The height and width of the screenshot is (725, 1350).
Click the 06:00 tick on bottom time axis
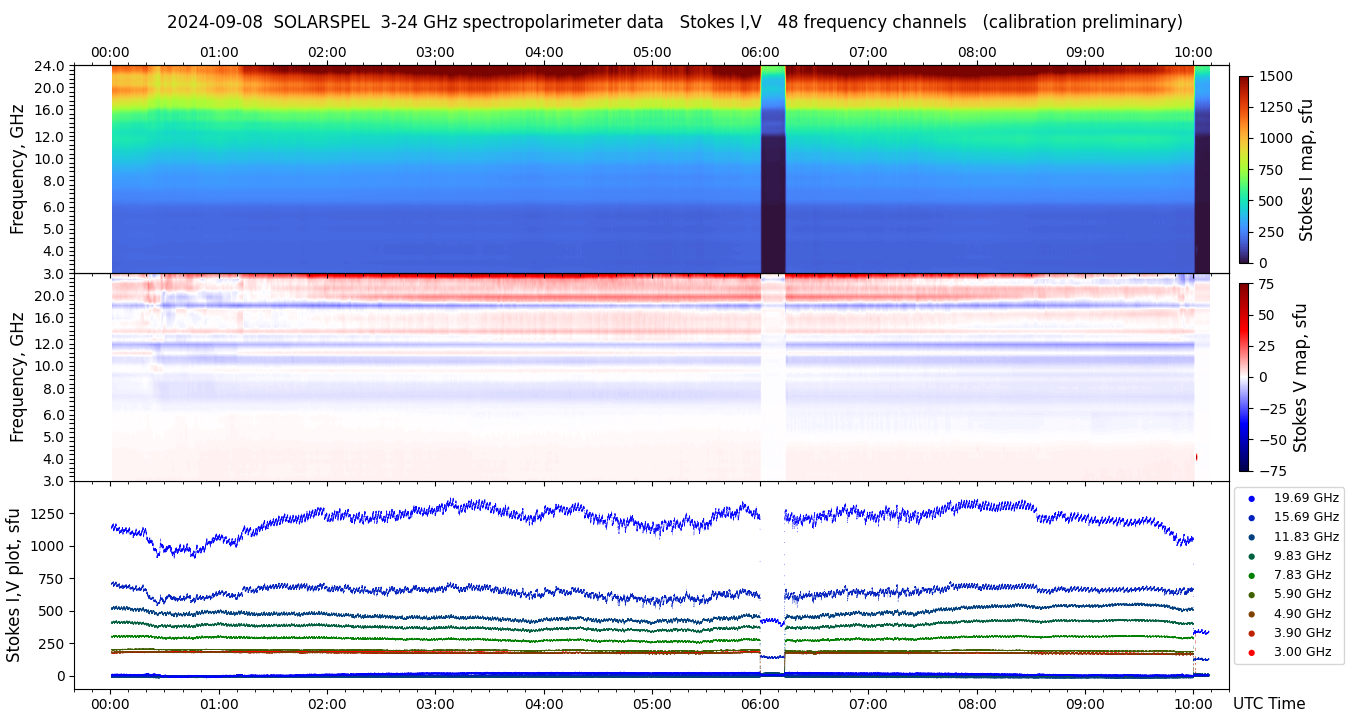click(760, 704)
